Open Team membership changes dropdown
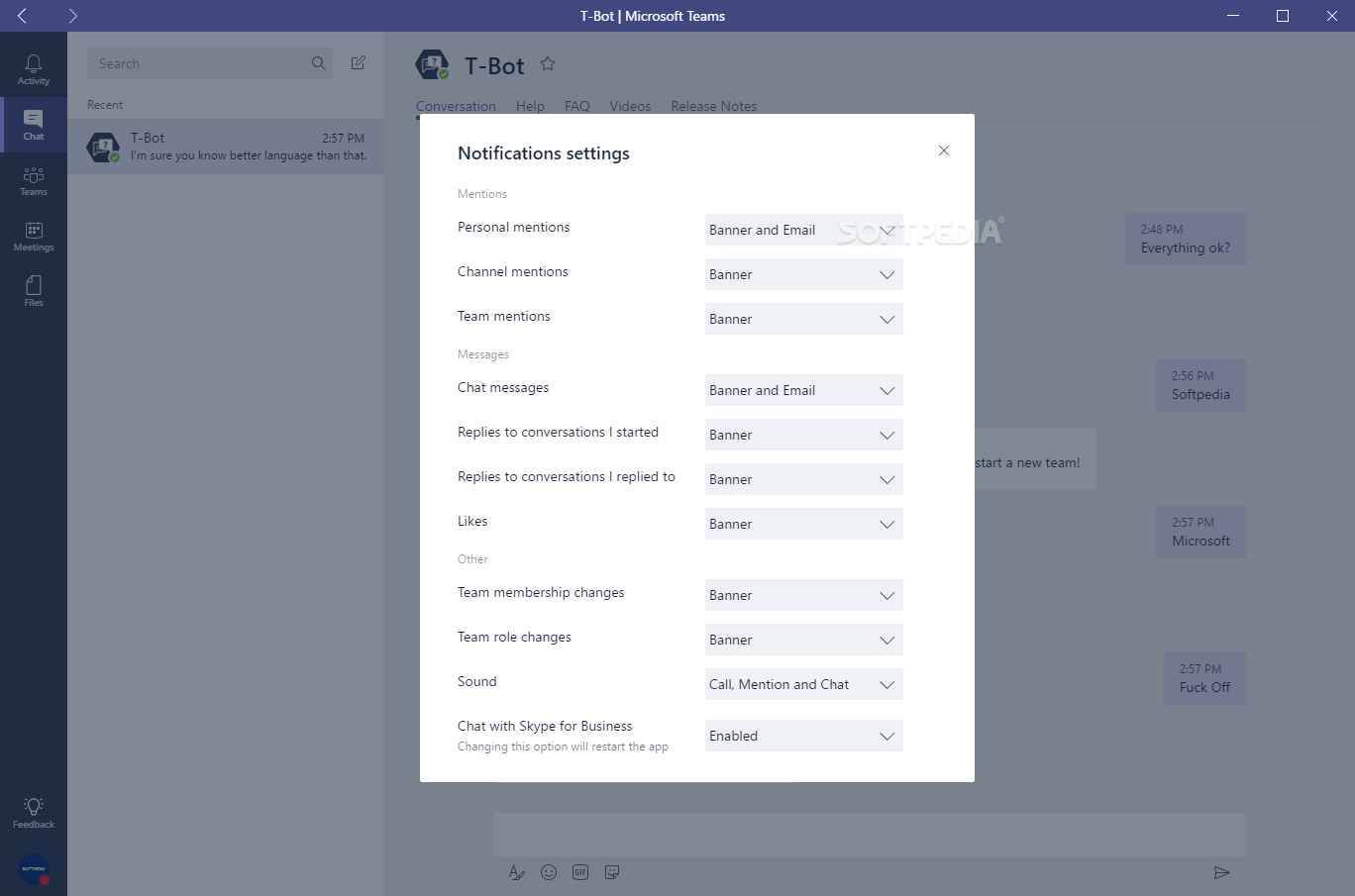Image resolution: width=1355 pixels, height=896 pixels. (x=804, y=595)
